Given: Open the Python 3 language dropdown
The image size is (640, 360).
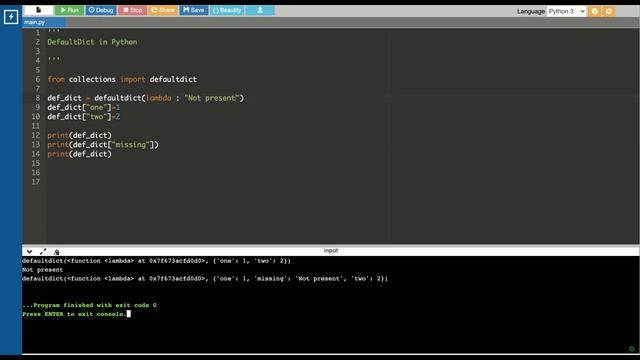Looking at the screenshot, I should pos(567,11).
